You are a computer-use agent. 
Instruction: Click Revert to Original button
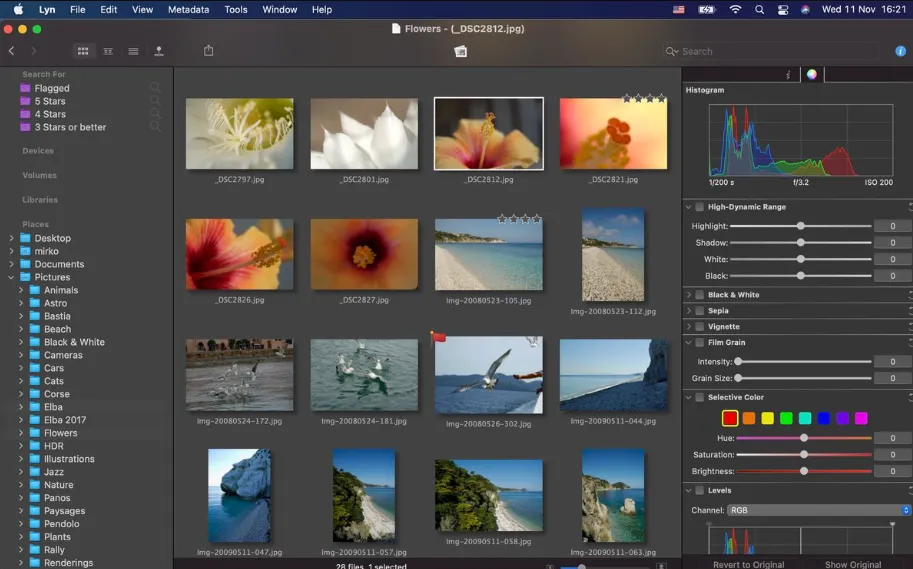point(748,564)
